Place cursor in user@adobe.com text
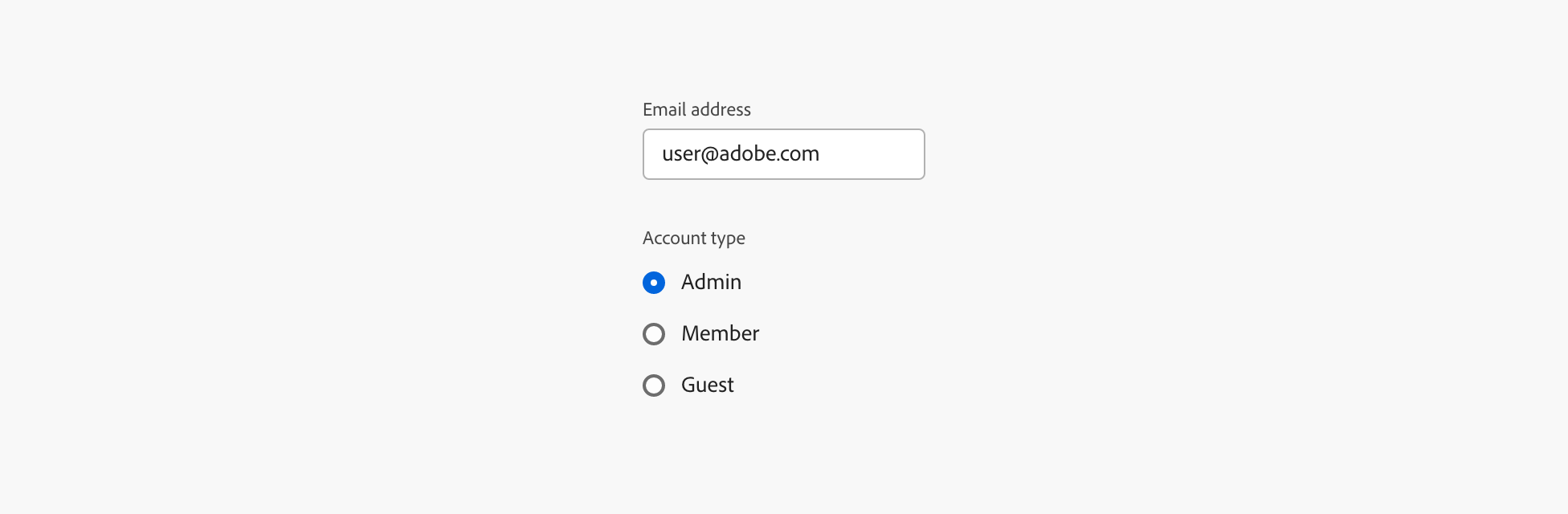Image resolution: width=1568 pixels, height=514 pixels. (x=740, y=154)
